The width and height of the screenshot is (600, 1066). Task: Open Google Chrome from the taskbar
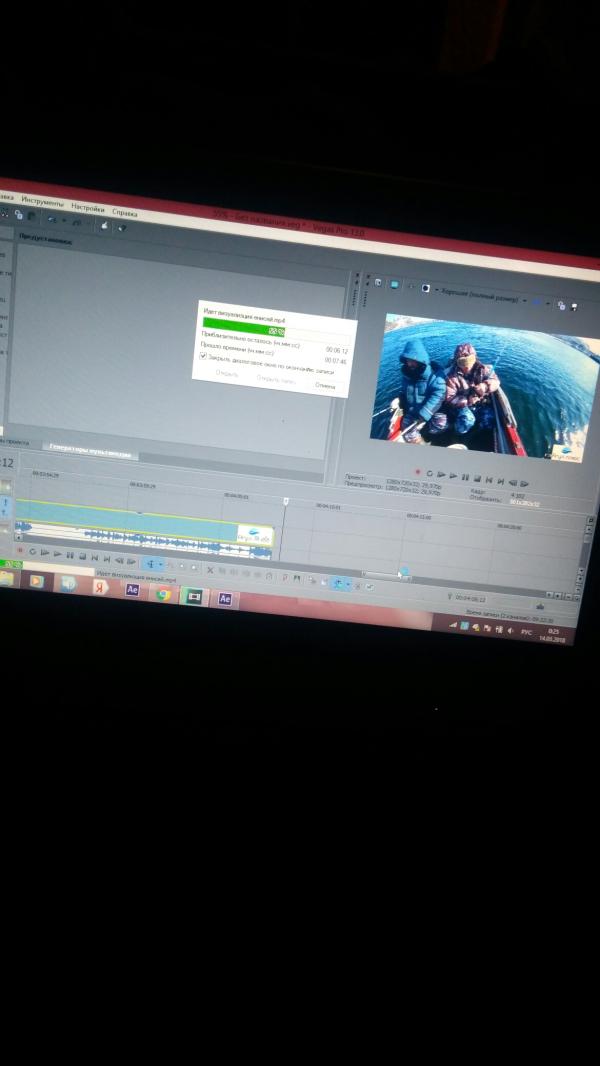click(162, 592)
